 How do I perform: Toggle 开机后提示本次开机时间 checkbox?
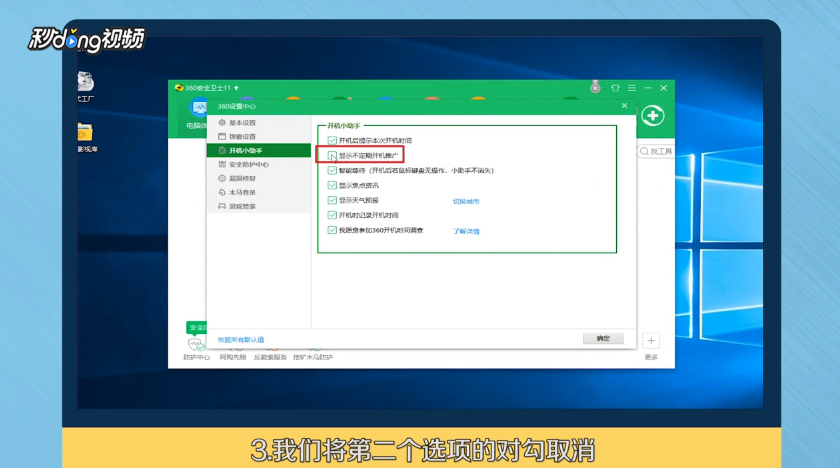pyautogui.click(x=332, y=141)
